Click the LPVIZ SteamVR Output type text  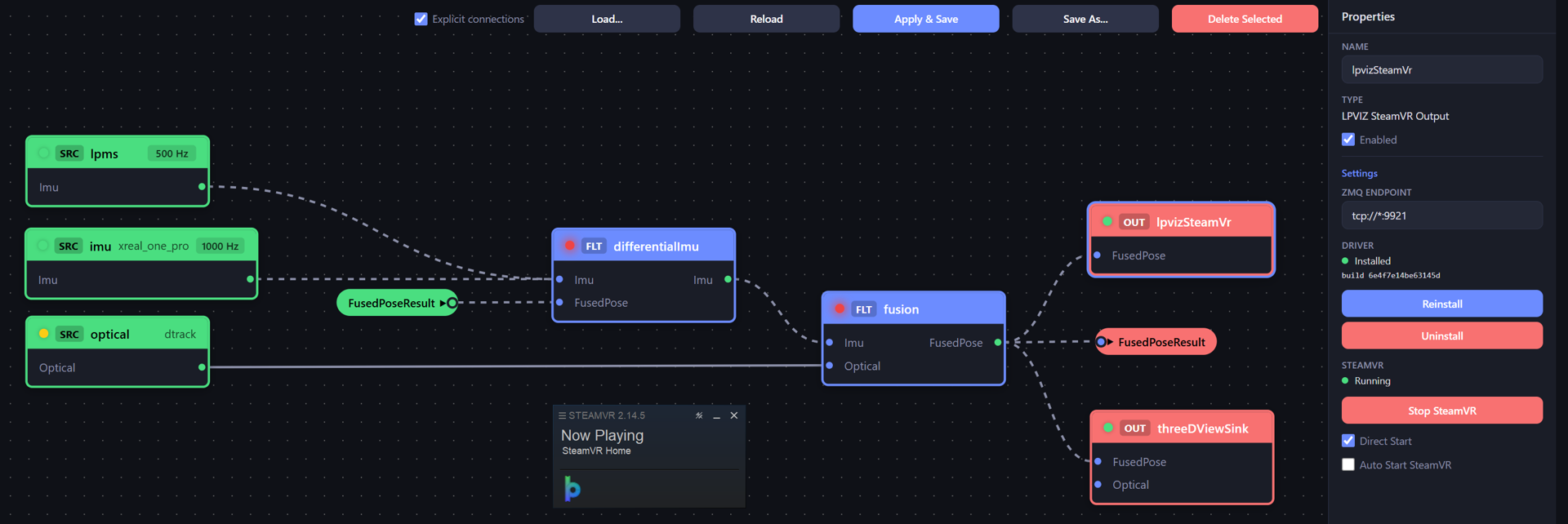pyautogui.click(x=1395, y=116)
